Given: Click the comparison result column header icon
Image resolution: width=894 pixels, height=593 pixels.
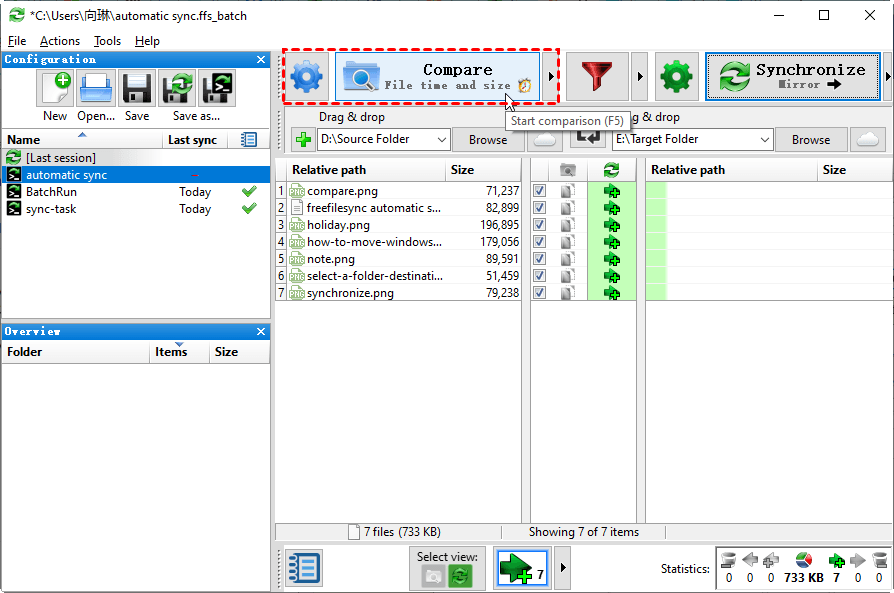Looking at the screenshot, I should 567,170.
